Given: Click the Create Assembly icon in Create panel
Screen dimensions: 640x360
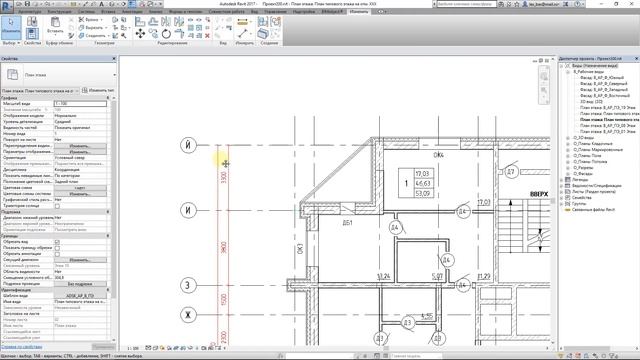Looking at the screenshot, I should 262,22.
